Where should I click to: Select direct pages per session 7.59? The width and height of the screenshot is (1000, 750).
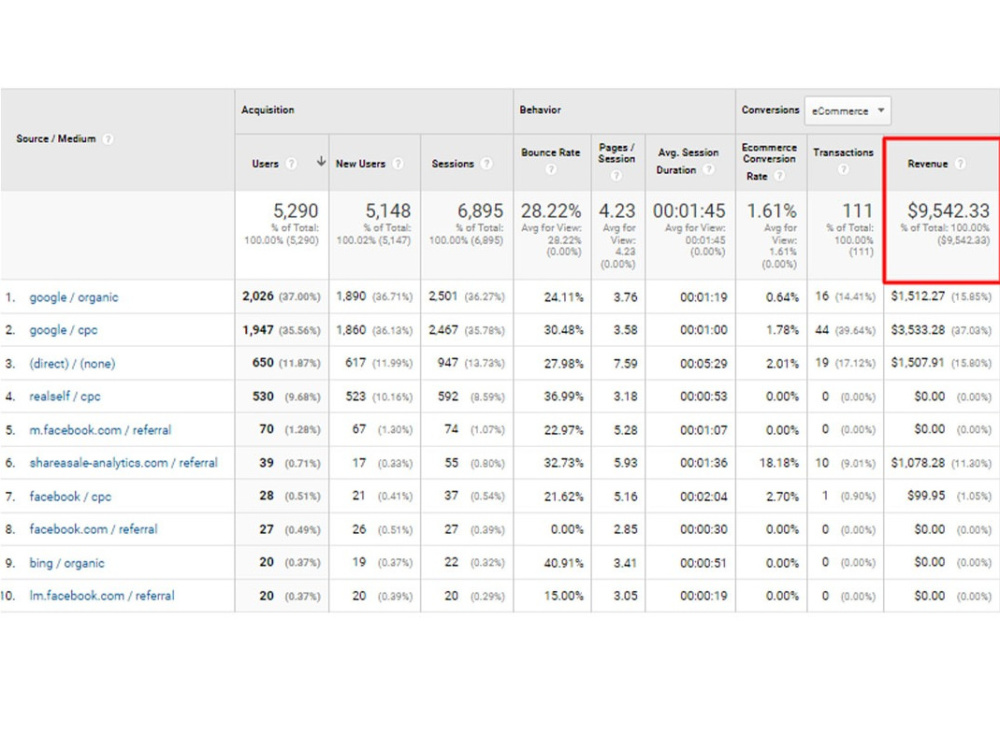[626, 363]
